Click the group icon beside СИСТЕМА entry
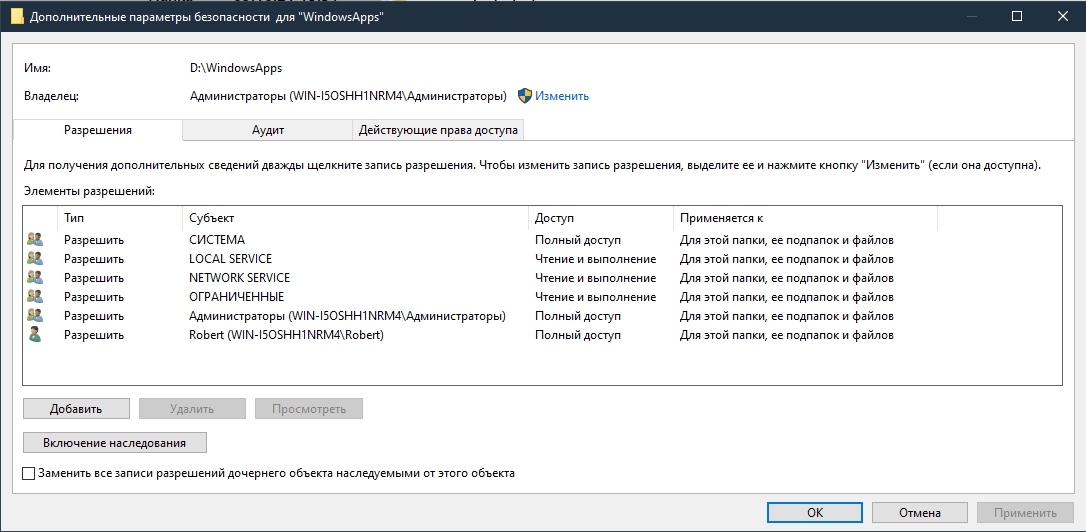The image size is (1086, 532). [35, 240]
